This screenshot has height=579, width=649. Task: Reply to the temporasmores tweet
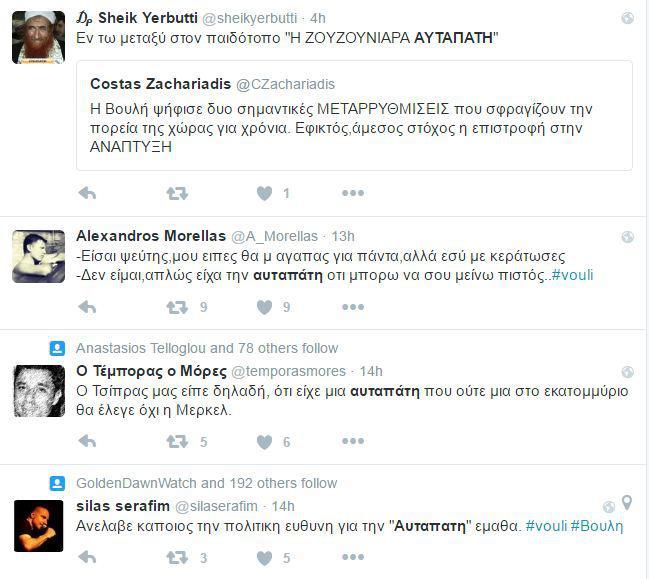click(x=87, y=442)
